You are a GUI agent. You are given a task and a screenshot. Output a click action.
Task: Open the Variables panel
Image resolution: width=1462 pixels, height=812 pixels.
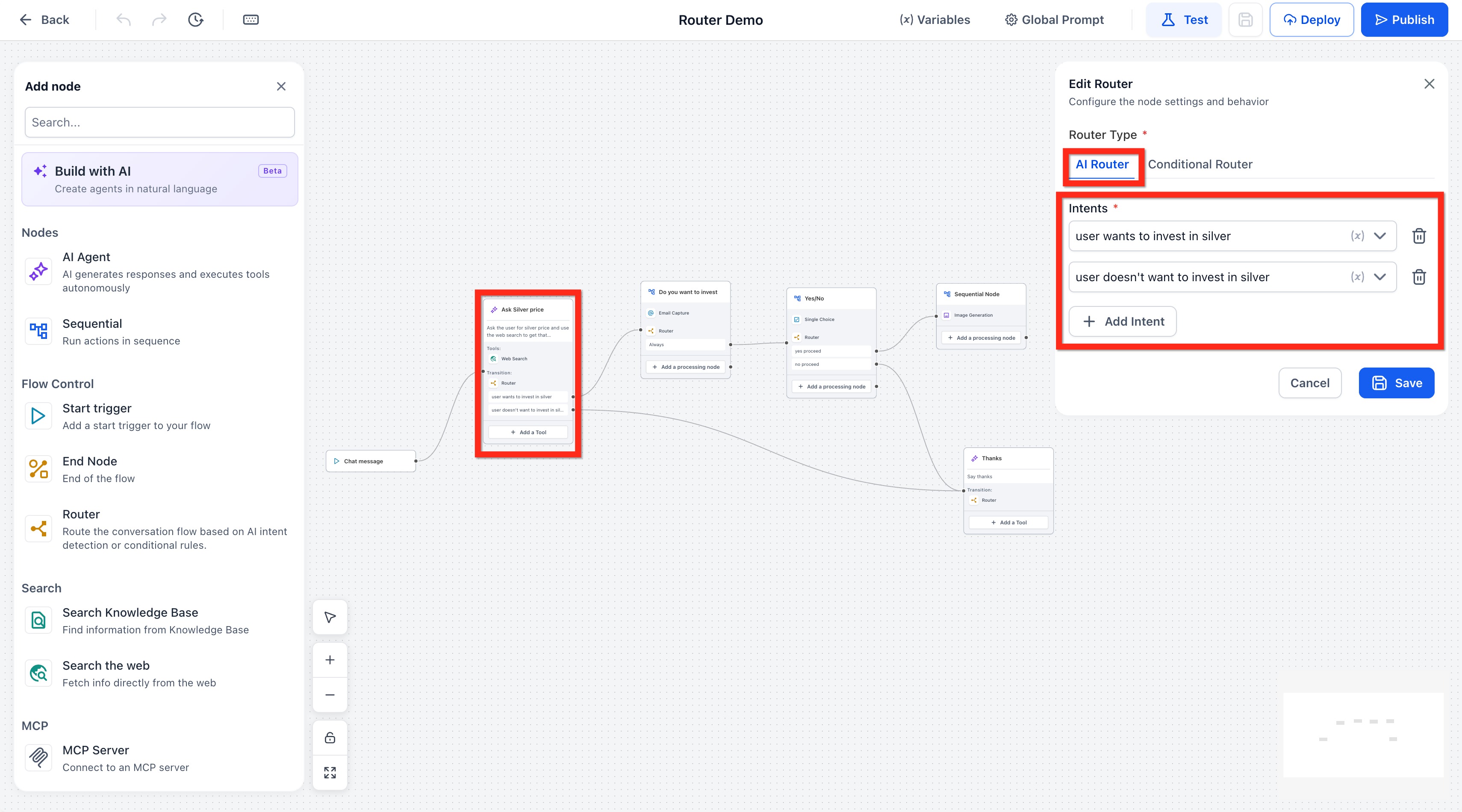(x=935, y=20)
